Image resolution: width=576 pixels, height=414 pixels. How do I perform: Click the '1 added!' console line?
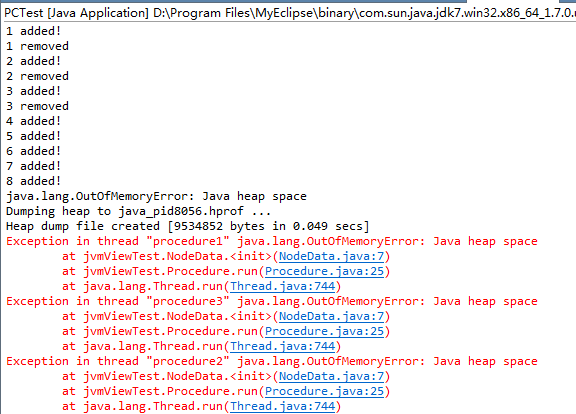(33, 31)
